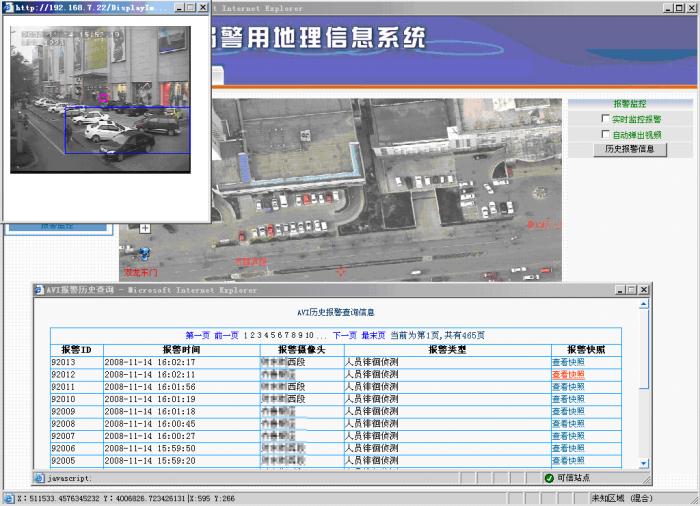Go to 下一页 in alarm query
Screen dimensions: 700x506
tap(345, 335)
